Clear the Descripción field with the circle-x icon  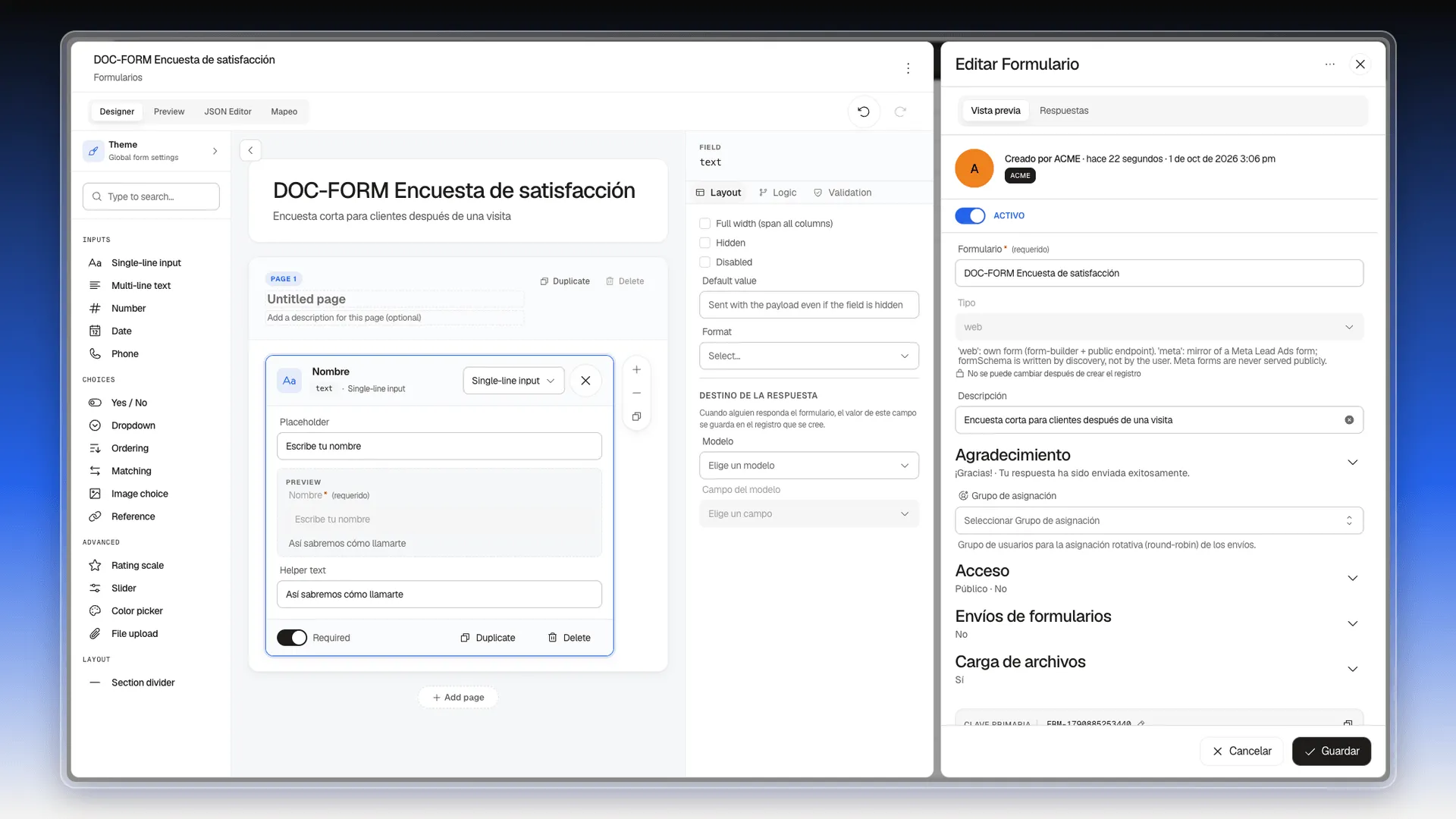coord(1349,420)
